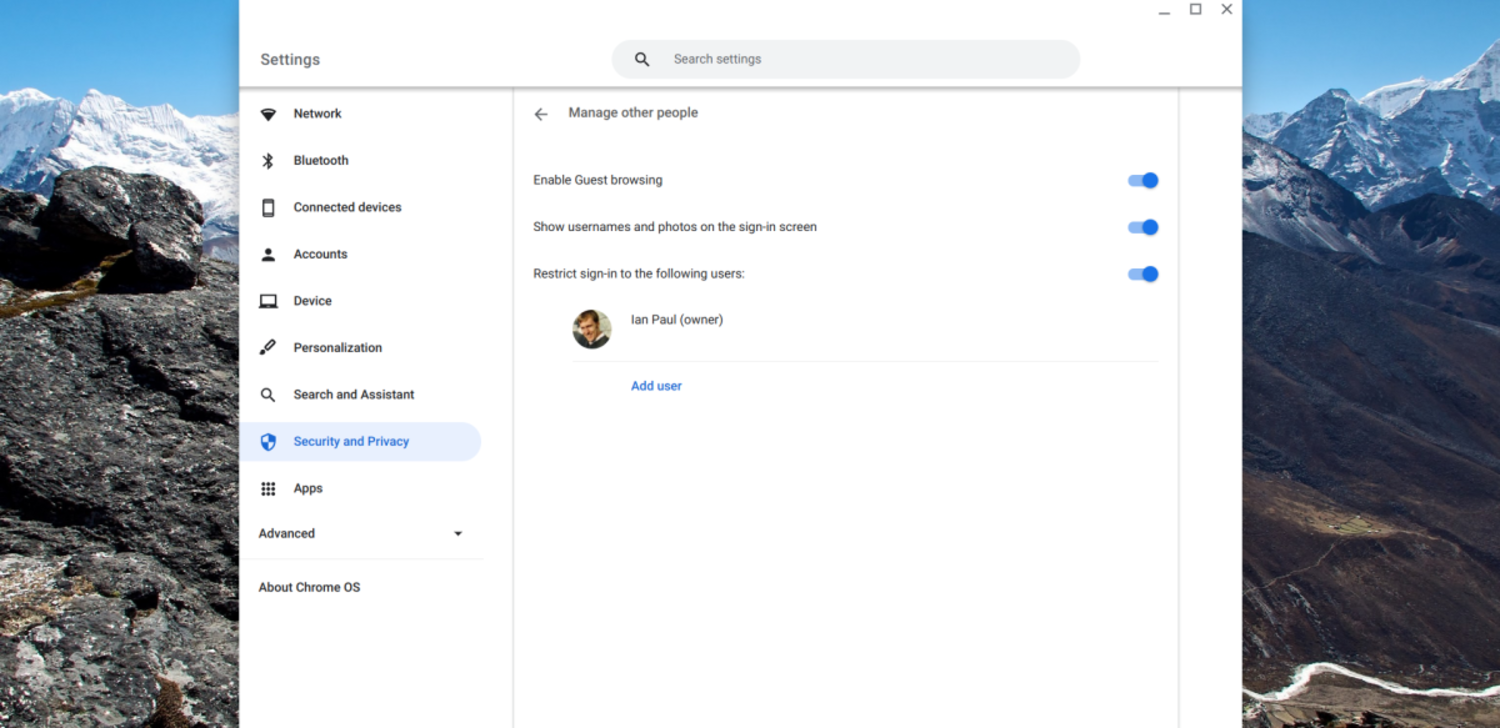Click Ian Paul's profile photo
Image resolution: width=1500 pixels, height=728 pixels.
click(x=591, y=329)
